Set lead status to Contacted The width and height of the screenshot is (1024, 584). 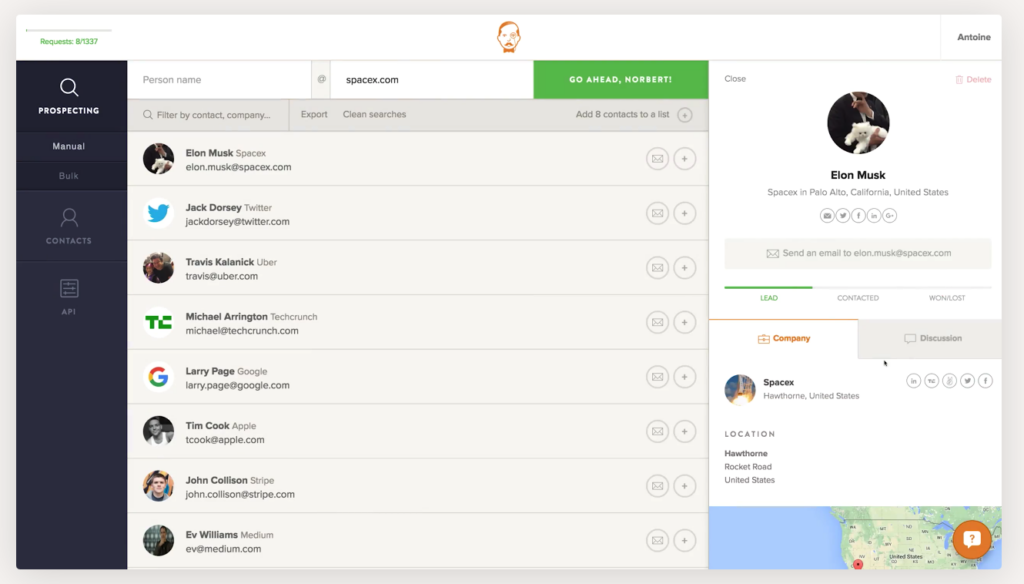coord(858,298)
